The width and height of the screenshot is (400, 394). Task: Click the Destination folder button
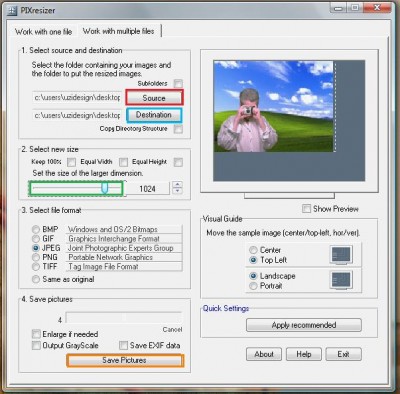tap(154, 115)
